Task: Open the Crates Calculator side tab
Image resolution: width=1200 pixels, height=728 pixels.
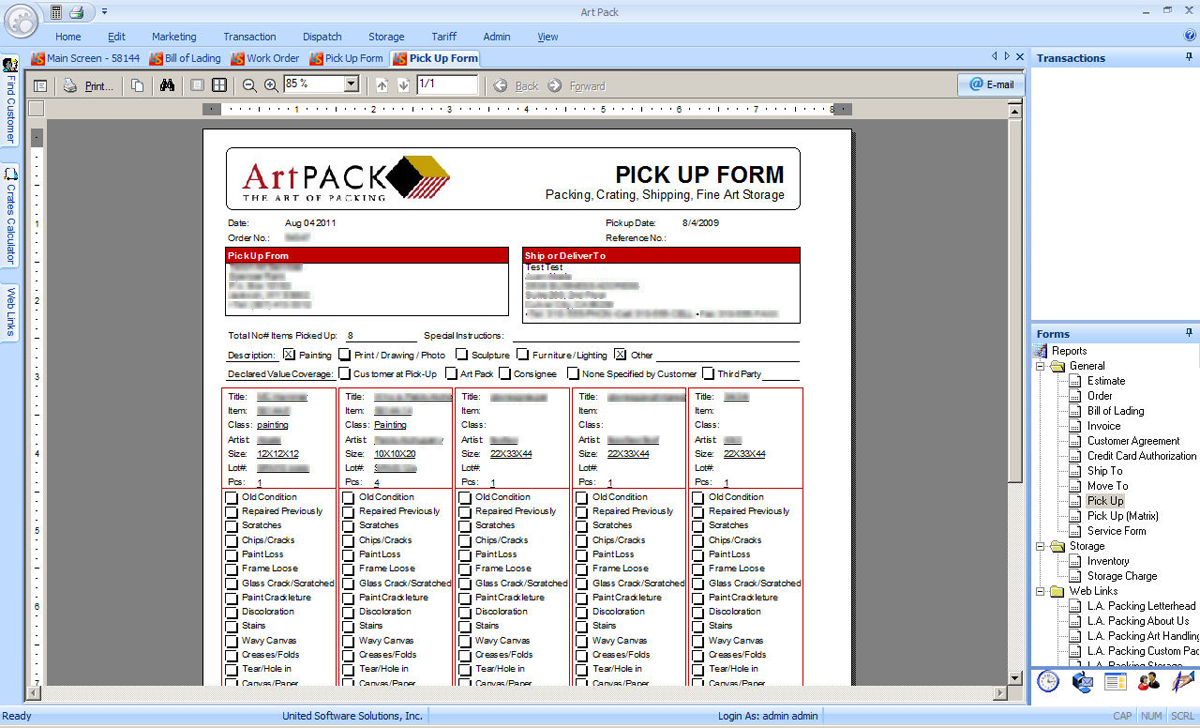Action: [10, 217]
